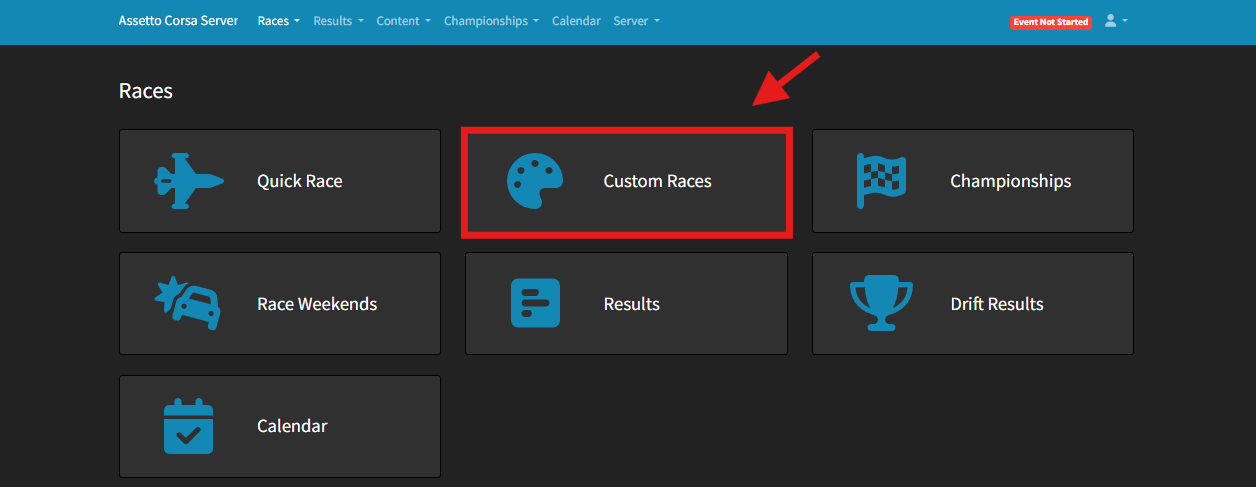
Task: Click the jet icon on Quick Race card
Action: (189, 181)
